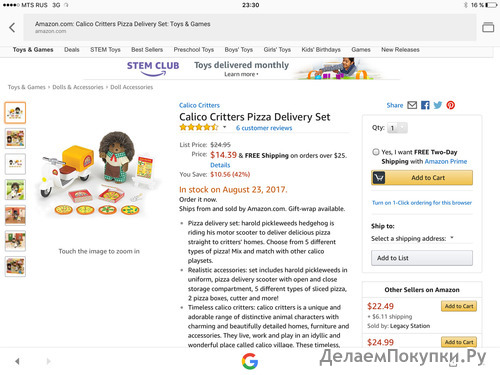Screen dimensions: 500x375
Task: Open the Qty quantity dropdown
Action: coord(397,128)
